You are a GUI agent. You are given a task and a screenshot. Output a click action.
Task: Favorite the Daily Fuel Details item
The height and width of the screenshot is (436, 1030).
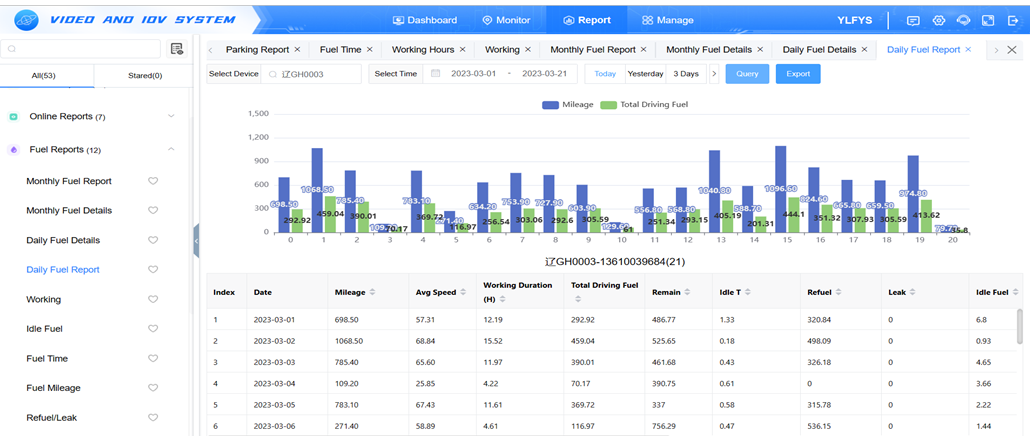coord(153,240)
